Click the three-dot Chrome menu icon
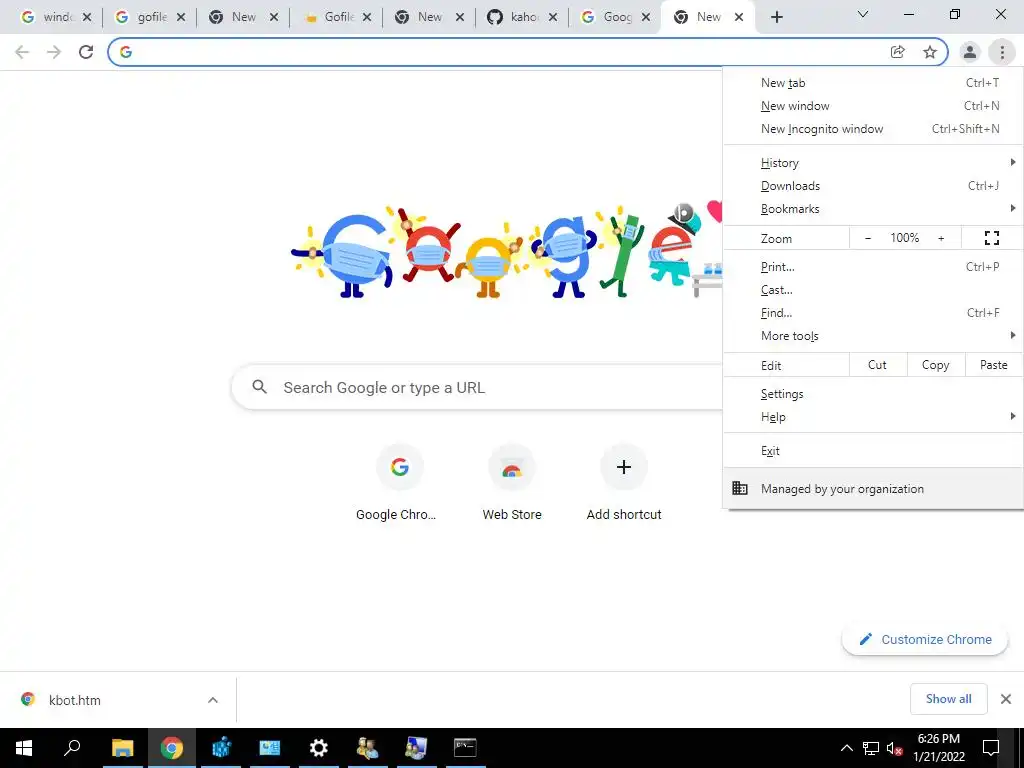Viewport: 1024px width, 768px height. click(1002, 52)
